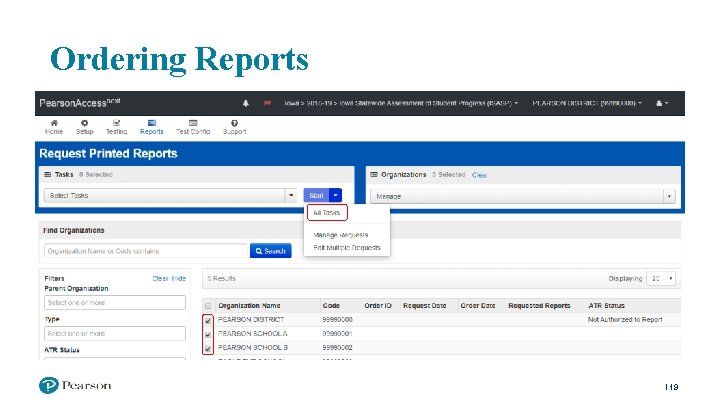Screen dimensions: 720x405
Task: Click the Tasks list icon
Action: click(x=48, y=174)
